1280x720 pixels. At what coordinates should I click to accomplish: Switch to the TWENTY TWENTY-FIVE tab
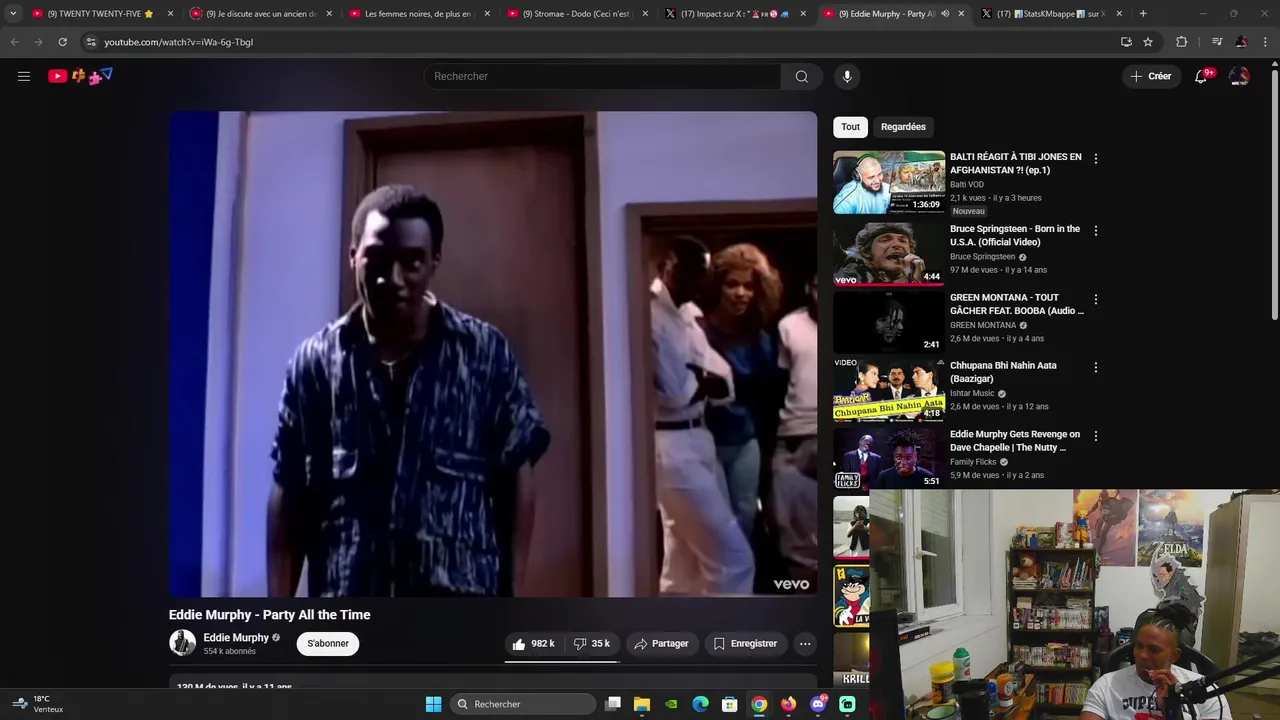pos(100,14)
